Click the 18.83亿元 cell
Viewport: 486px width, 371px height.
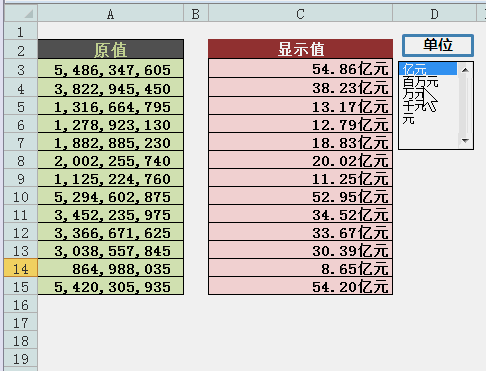pyautogui.click(x=300, y=142)
